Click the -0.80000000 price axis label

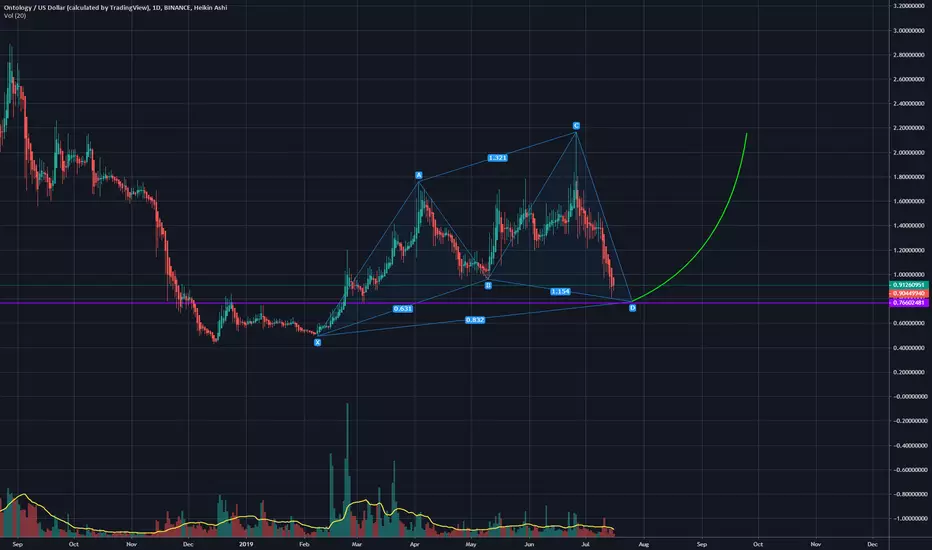(x=909, y=494)
